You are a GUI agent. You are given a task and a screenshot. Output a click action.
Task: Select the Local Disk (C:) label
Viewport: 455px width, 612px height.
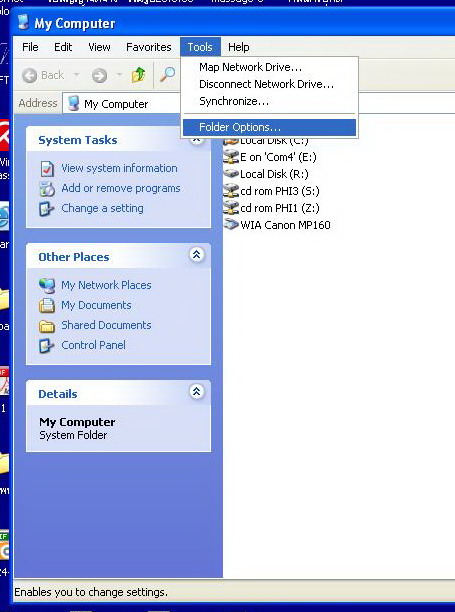274,141
